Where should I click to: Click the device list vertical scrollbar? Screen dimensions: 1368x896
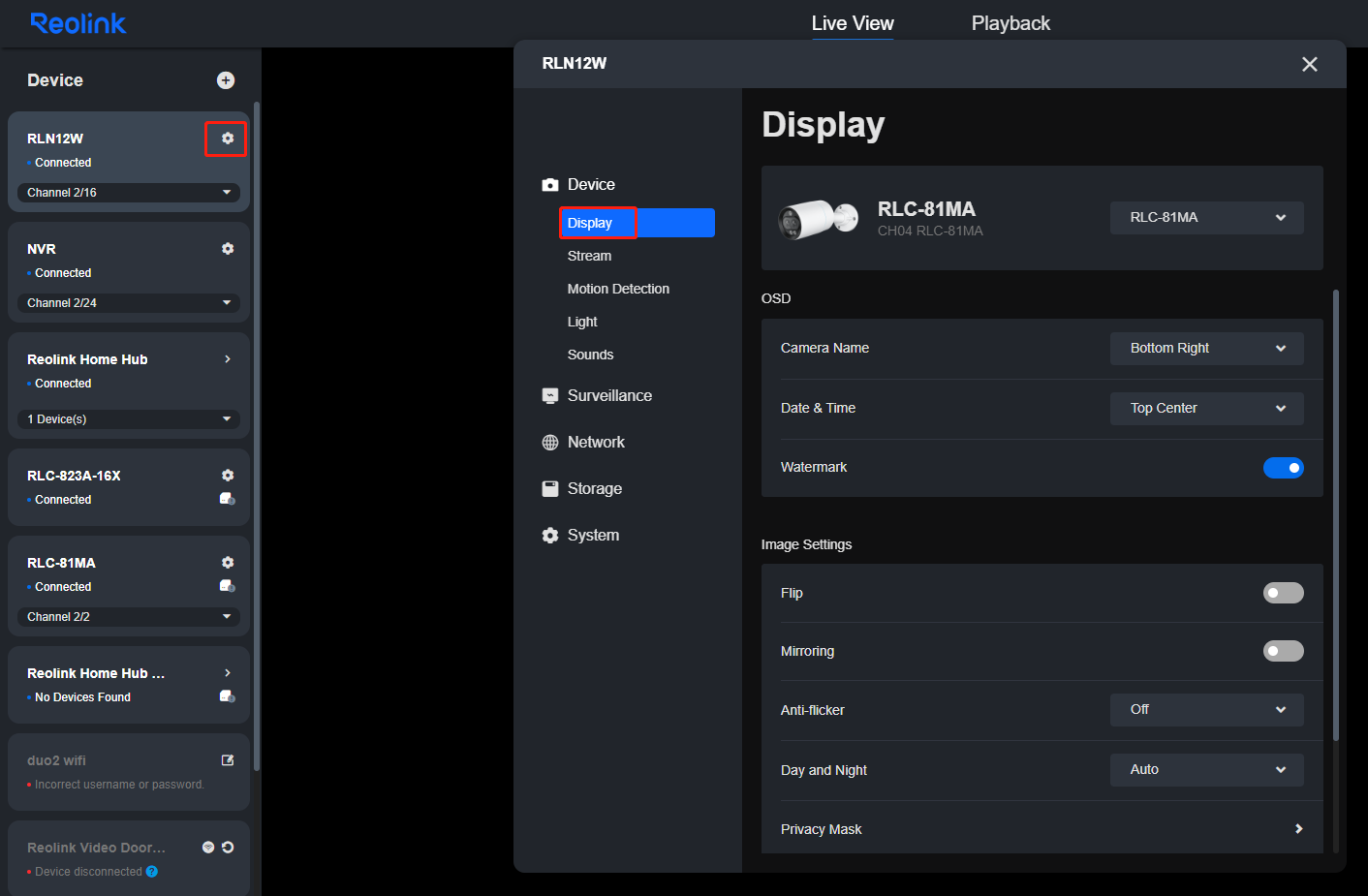pyautogui.click(x=257, y=436)
